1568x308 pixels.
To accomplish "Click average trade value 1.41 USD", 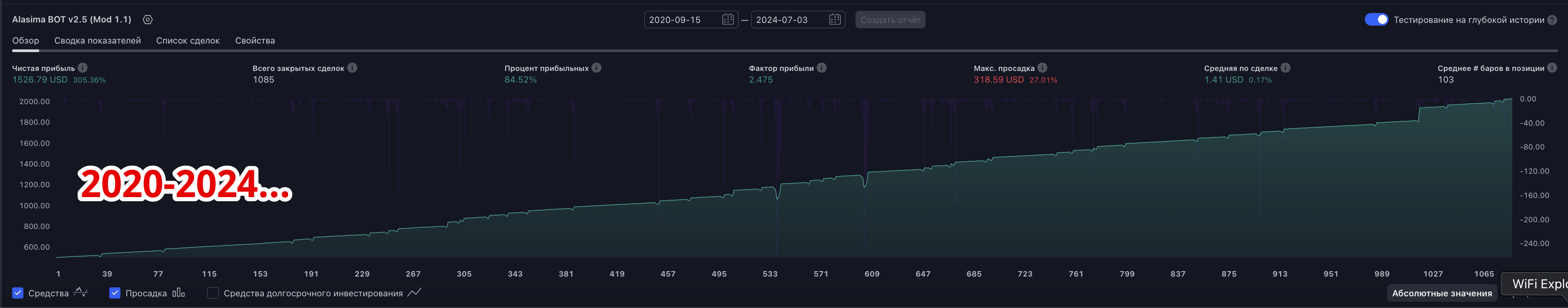I will 1224,79.
